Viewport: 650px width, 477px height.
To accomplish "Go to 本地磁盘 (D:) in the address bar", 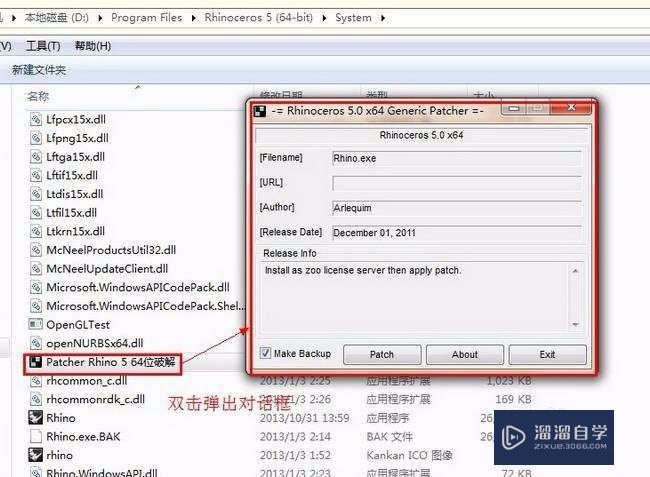I will [x=56, y=18].
